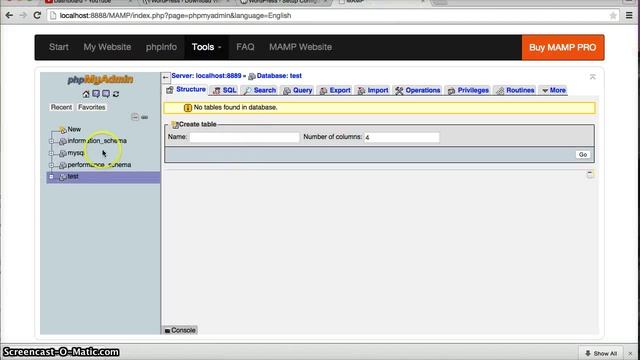640x360 pixels.
Task: Click the Go button to create table
Action: click(x=583, y=155)
